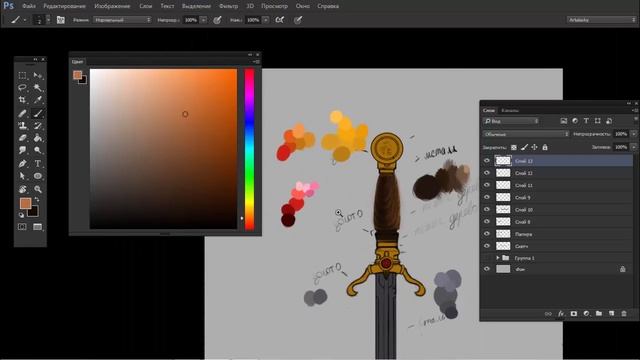This screenshot has width=640, height=360.
Task: Open the brush opacity slider arrow
Action: [203, 20]
